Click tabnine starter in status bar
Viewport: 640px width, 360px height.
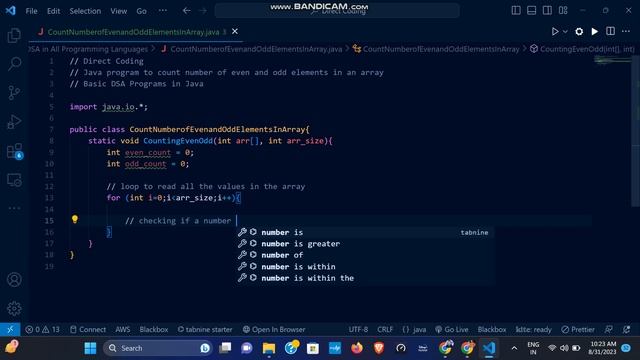[x=205, y=329]
